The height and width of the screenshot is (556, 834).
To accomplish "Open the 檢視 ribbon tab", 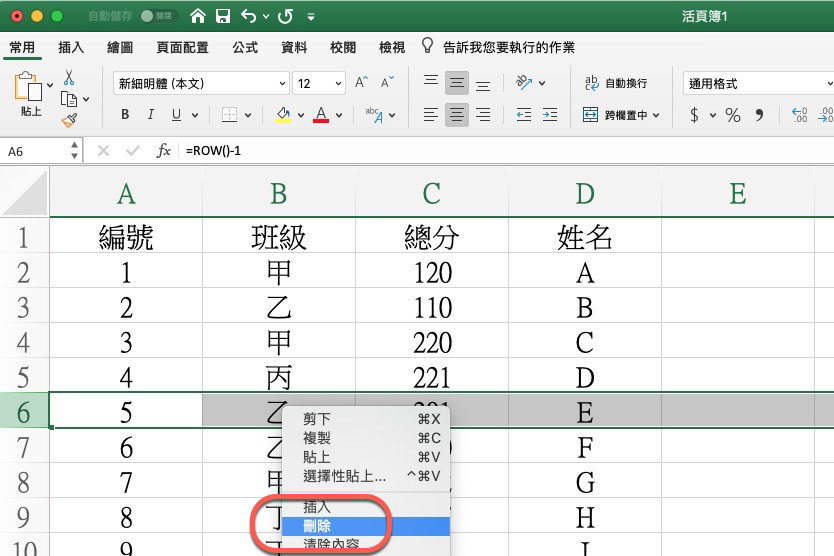I will pos(392,47).
